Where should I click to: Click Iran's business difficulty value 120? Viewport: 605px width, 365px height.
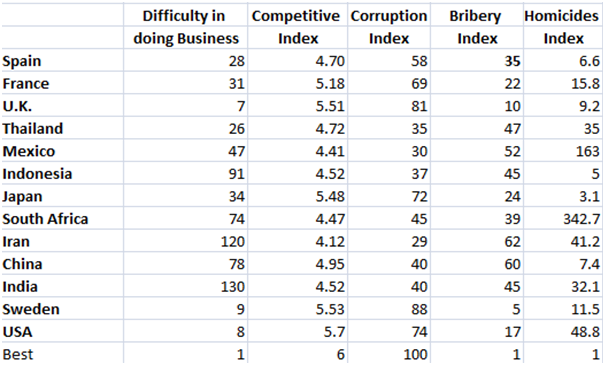point(185,242)
